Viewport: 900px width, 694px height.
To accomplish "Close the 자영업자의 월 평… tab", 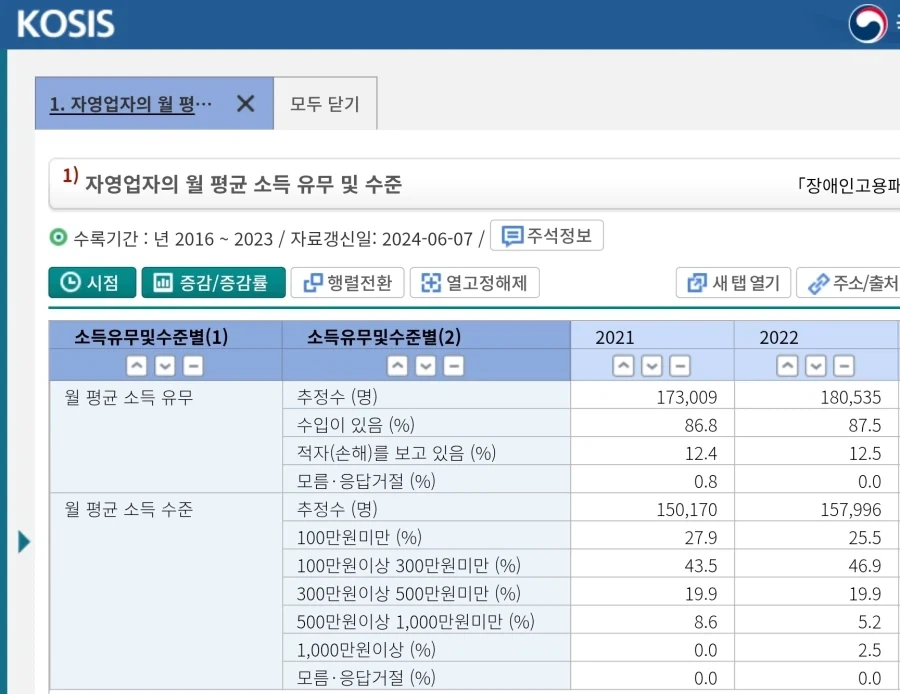I will click(246, 104).
